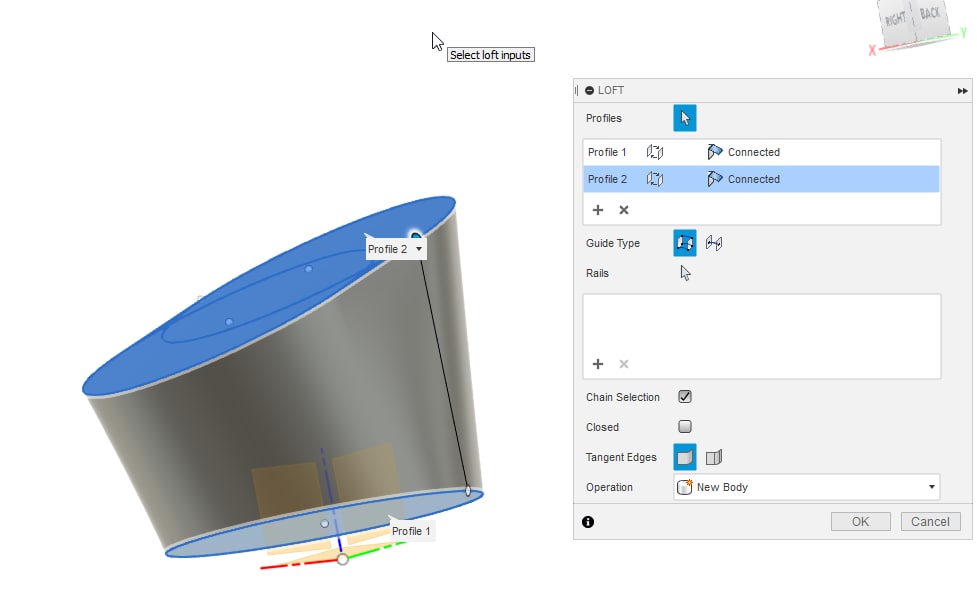
Task: Click Profile 2 Connected condition icon
Action: [714, 179]
